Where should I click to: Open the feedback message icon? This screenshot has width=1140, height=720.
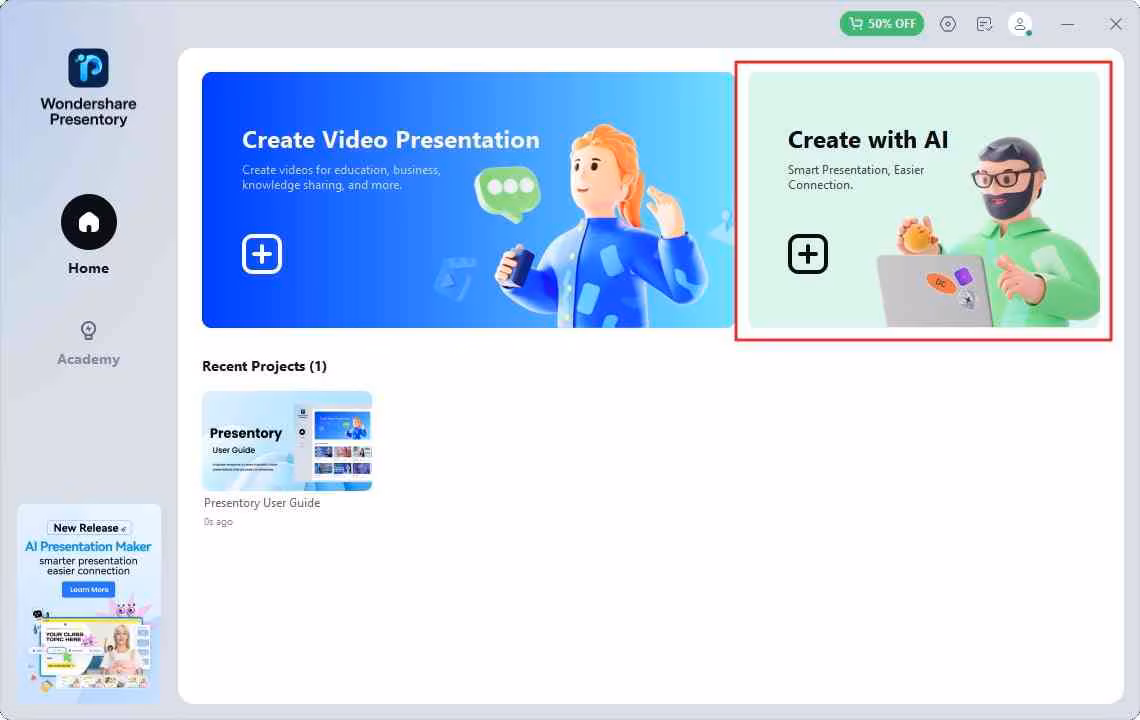pos(984,24)
